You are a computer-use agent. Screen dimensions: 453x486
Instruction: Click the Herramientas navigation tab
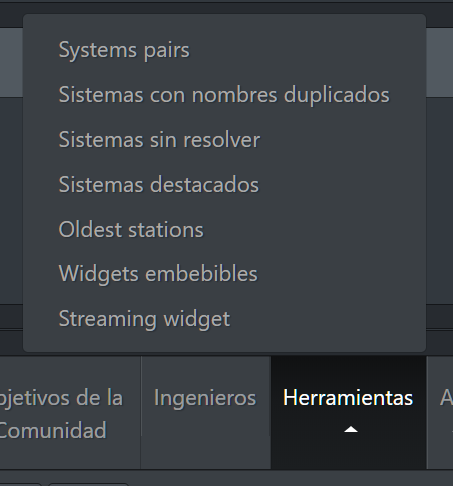click(348, 412)
